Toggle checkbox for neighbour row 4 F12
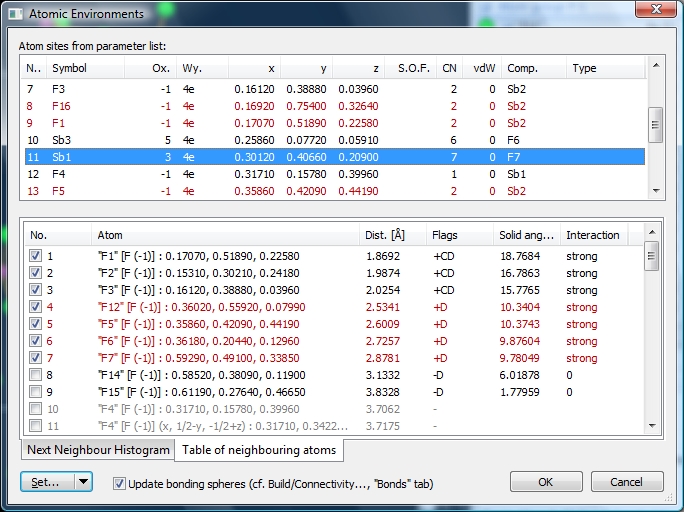This screenshot has width=684, height=512. (x=36, y=307)
